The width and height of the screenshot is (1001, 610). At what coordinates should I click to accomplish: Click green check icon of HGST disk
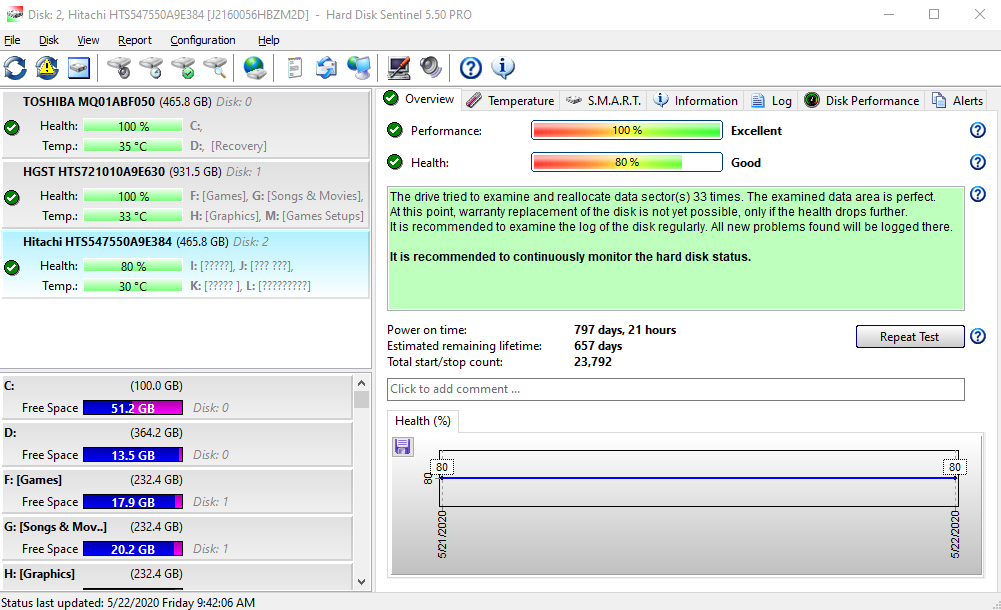(11, 198)
